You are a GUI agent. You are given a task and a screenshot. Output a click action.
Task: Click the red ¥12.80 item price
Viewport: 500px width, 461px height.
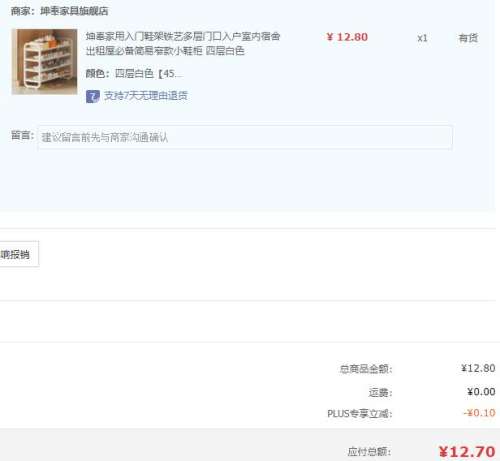(347, 37)
